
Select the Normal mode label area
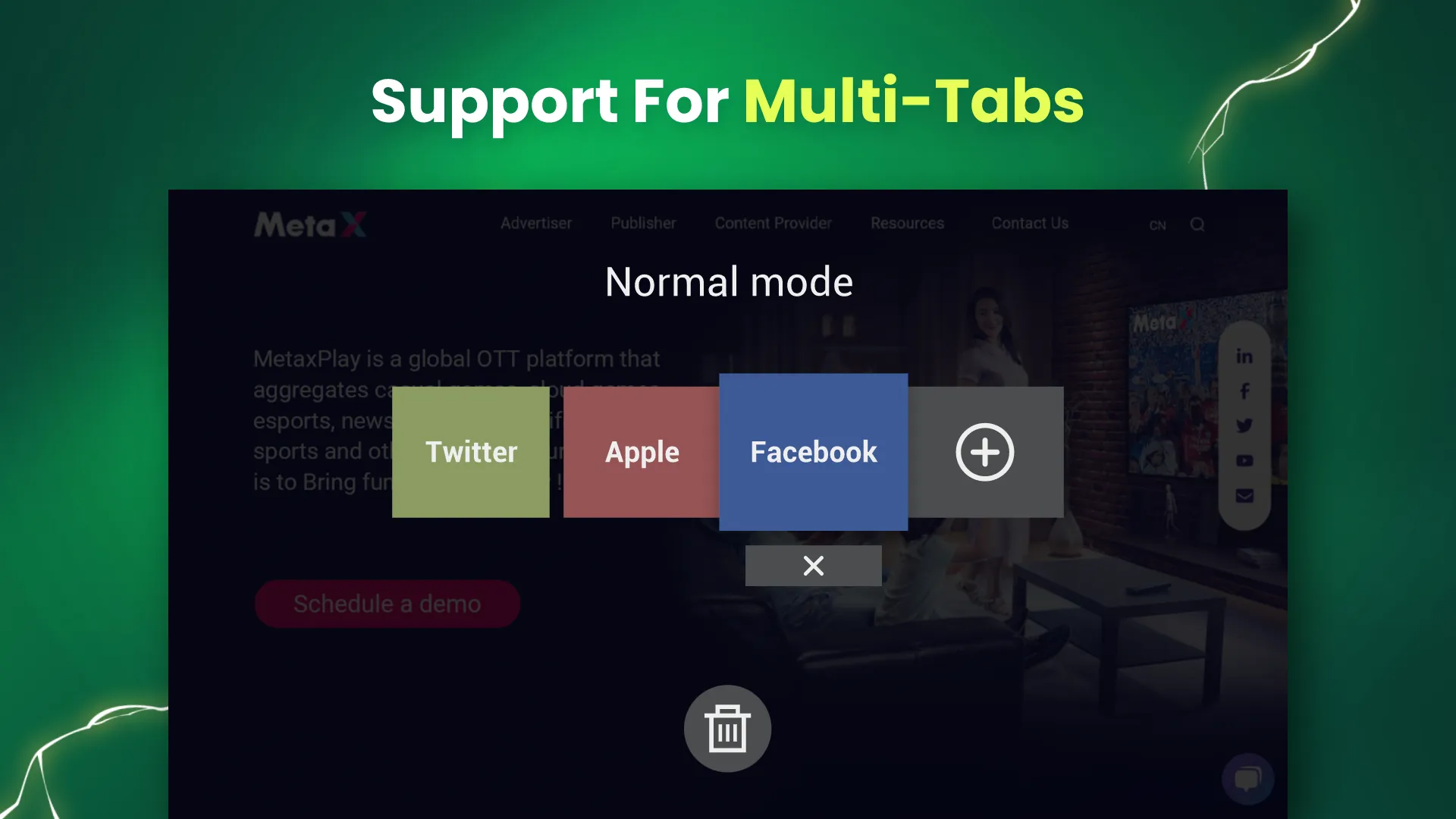tap(728, 281)
